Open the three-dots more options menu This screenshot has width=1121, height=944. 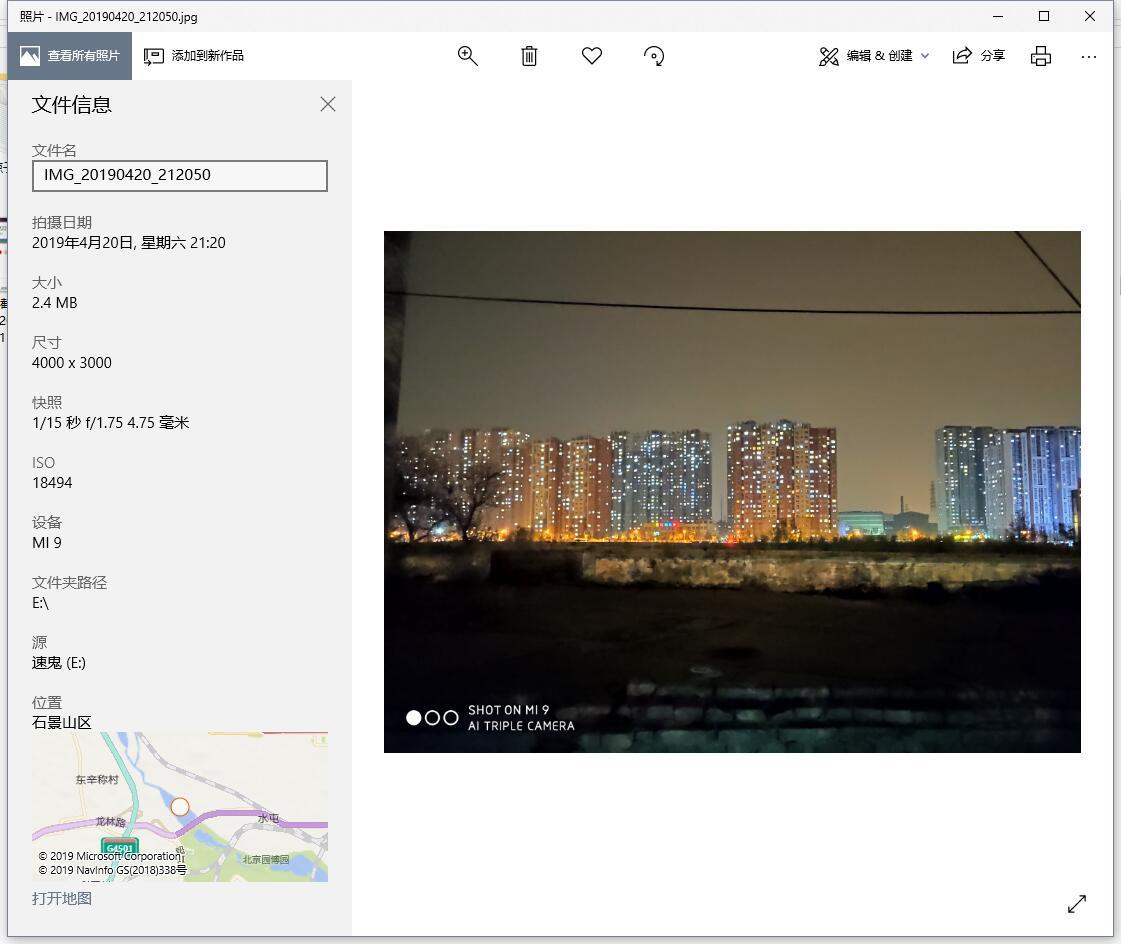pos(1089,56)
